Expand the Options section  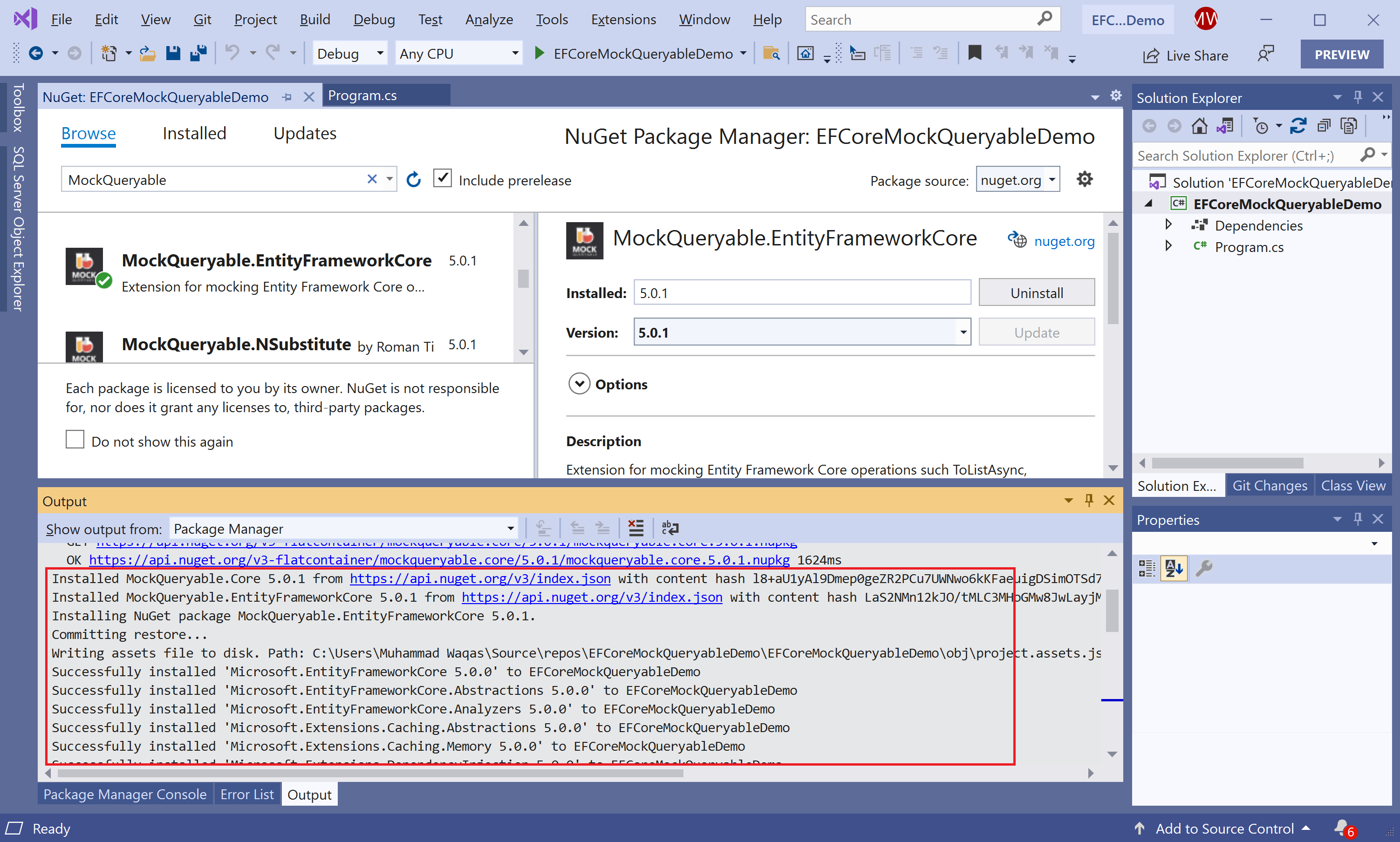579,384
